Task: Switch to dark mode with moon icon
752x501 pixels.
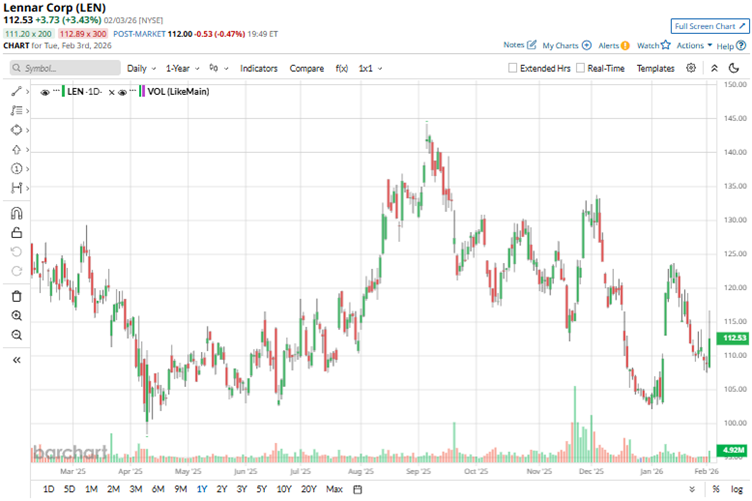Action: coord(734,68)
